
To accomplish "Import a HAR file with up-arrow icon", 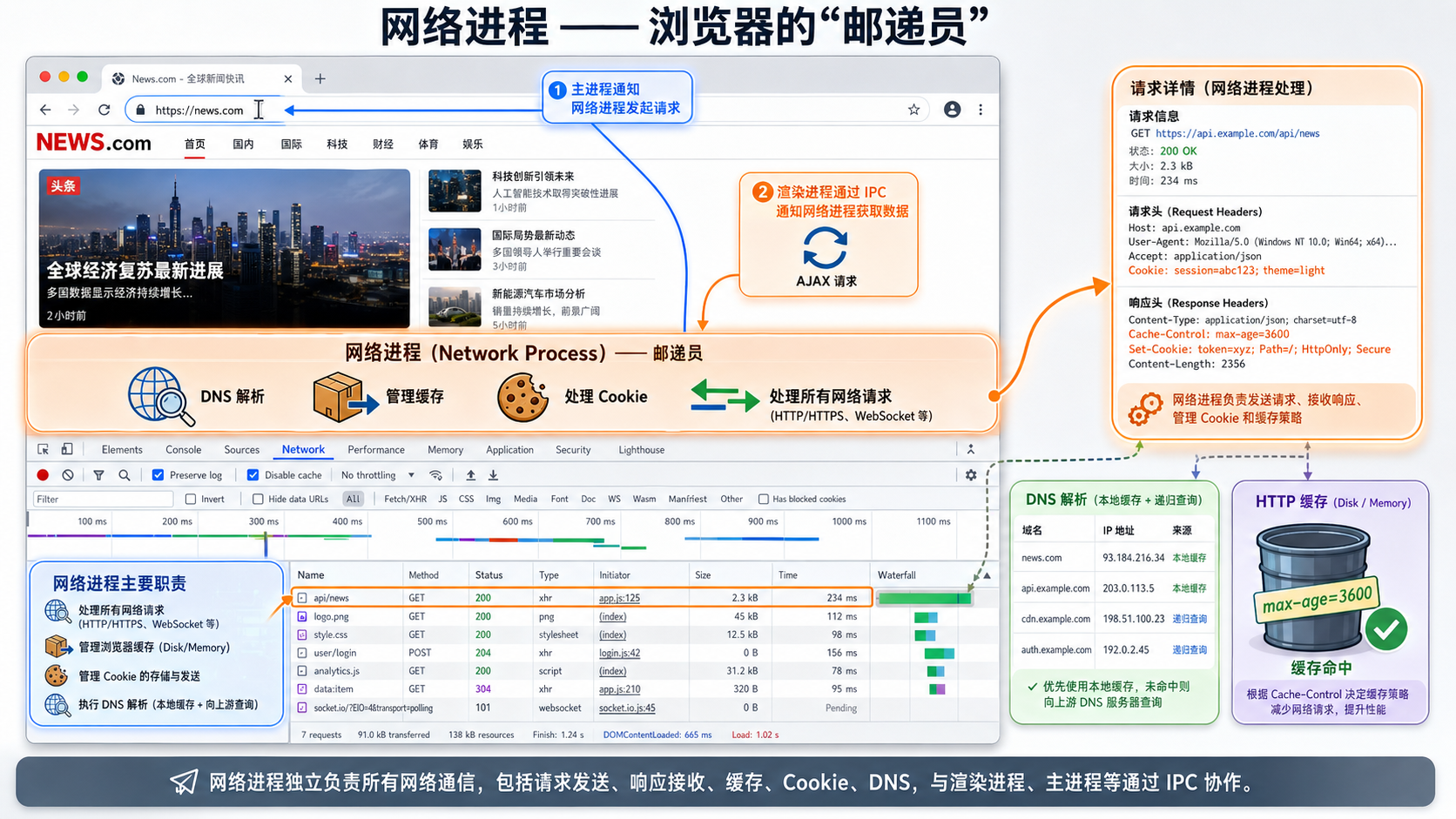I will pyautogui.click(x=470, y=475).
